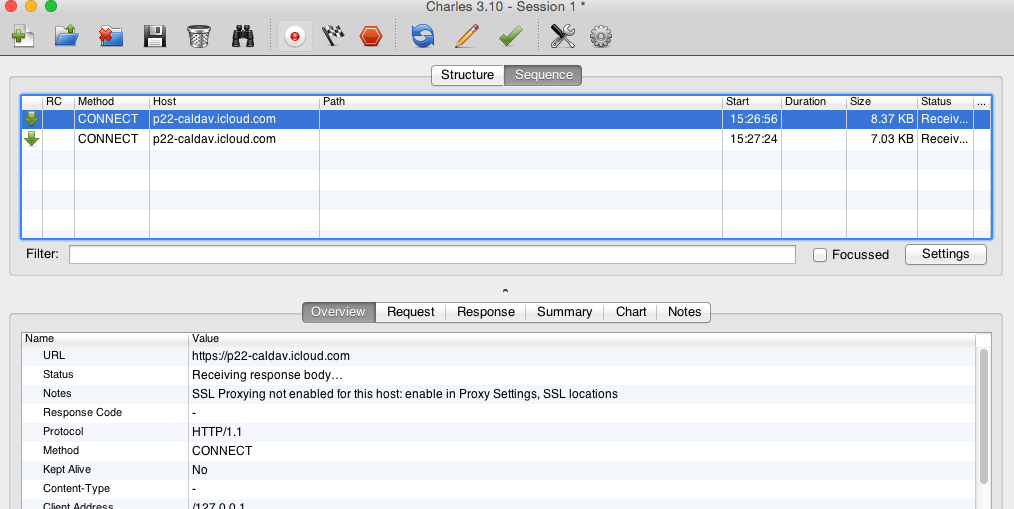
Task: Sort by Start column header
Action: pyautogui.click(x=752, y=102)
